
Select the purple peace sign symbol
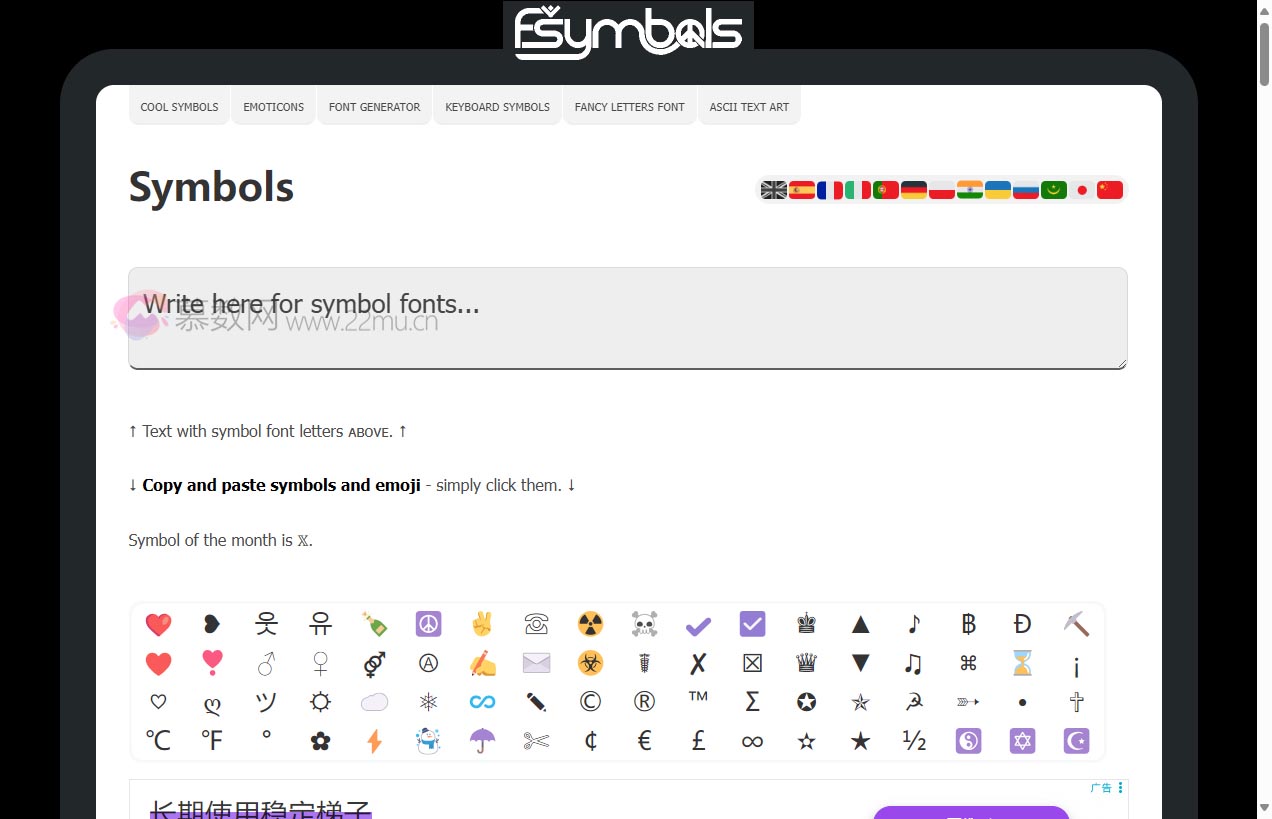[428, 624]
